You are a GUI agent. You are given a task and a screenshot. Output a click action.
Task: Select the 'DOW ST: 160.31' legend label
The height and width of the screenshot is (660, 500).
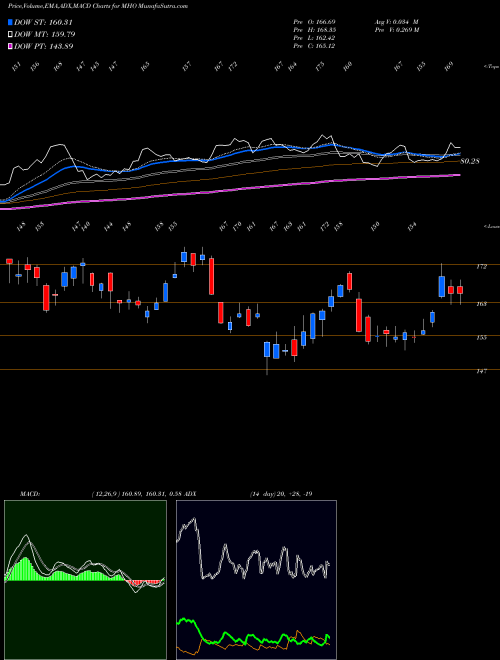click(x=44, y=22)
